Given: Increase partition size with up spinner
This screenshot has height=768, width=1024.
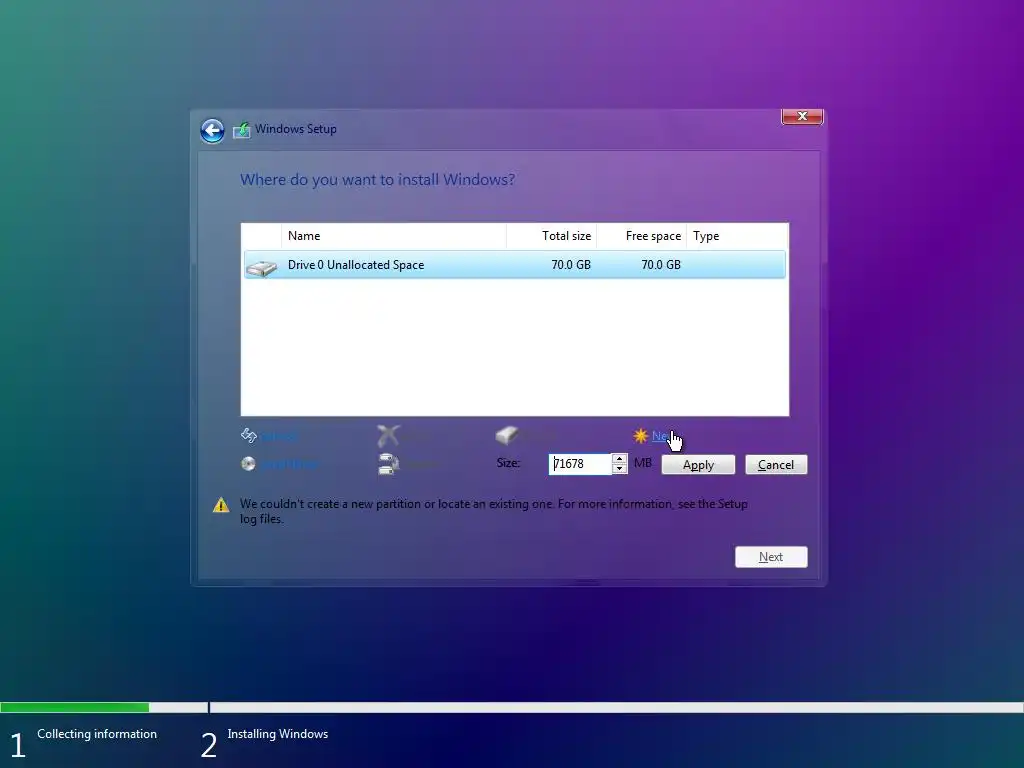Looking at the screenshot, I should coord(619,459).
